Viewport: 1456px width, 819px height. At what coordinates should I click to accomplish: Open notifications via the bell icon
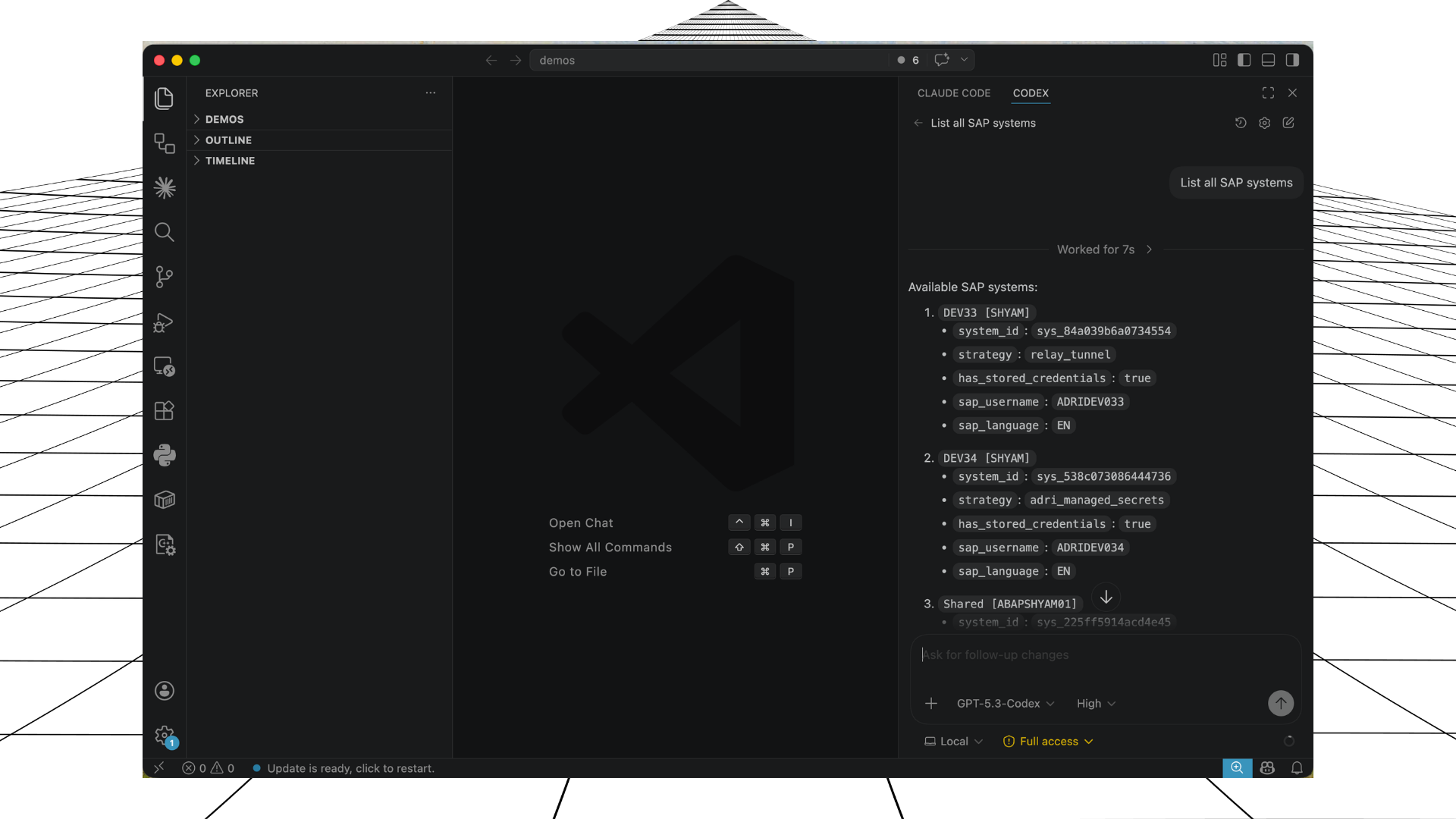tap(1297, 767)
